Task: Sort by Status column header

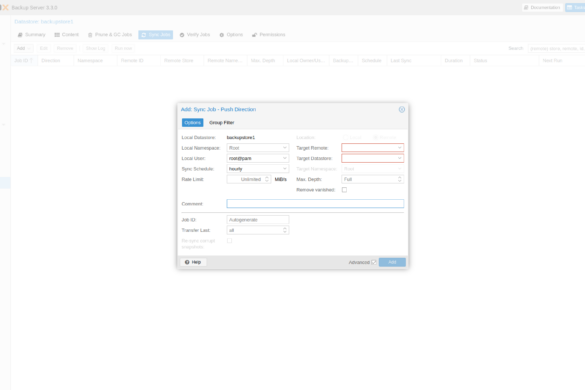Action: click(x=504, y=60)
